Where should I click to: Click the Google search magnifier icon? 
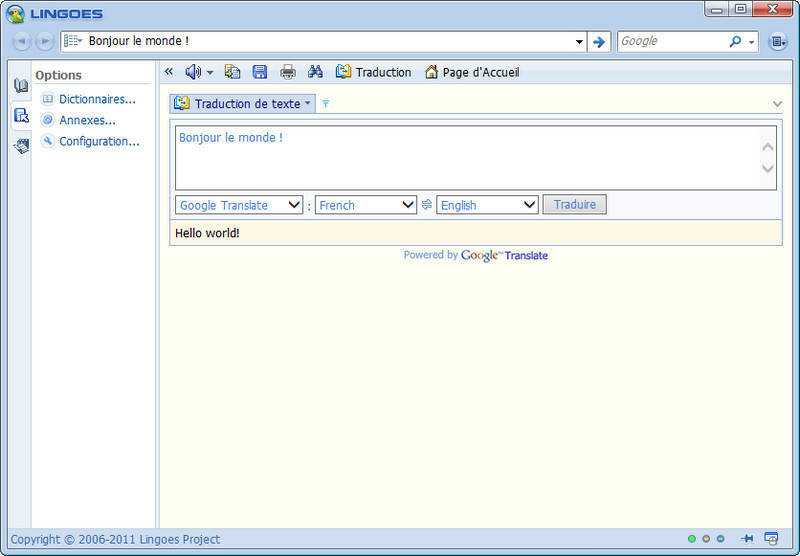(x=735, y=41)
